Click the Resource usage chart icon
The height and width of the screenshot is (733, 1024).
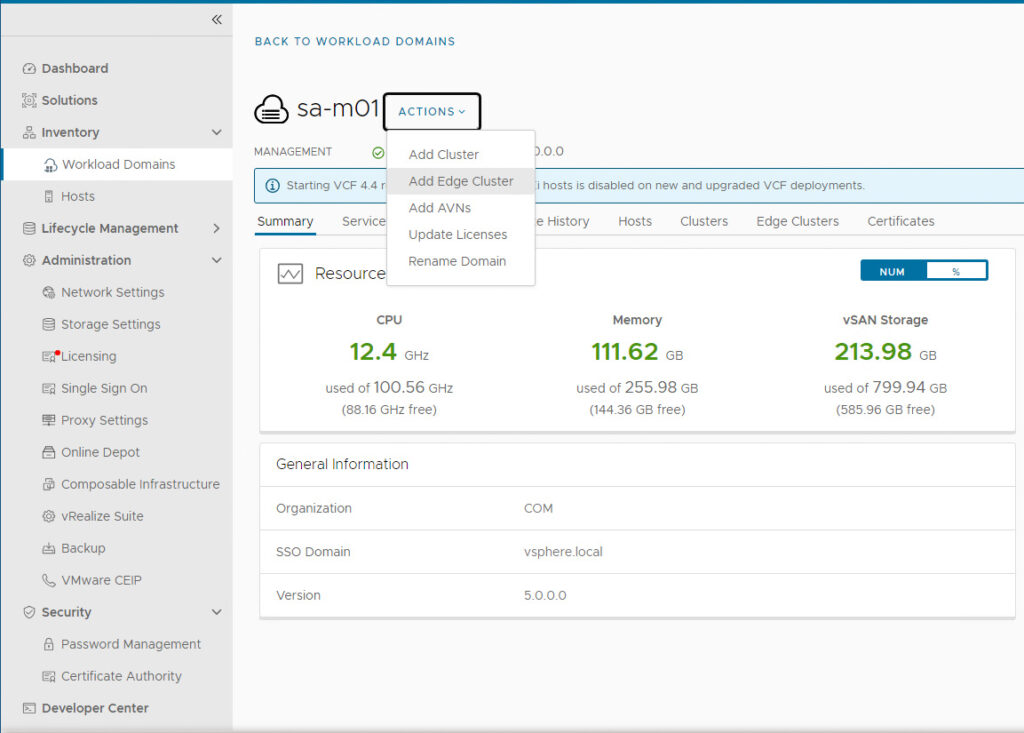click(290, 273)
